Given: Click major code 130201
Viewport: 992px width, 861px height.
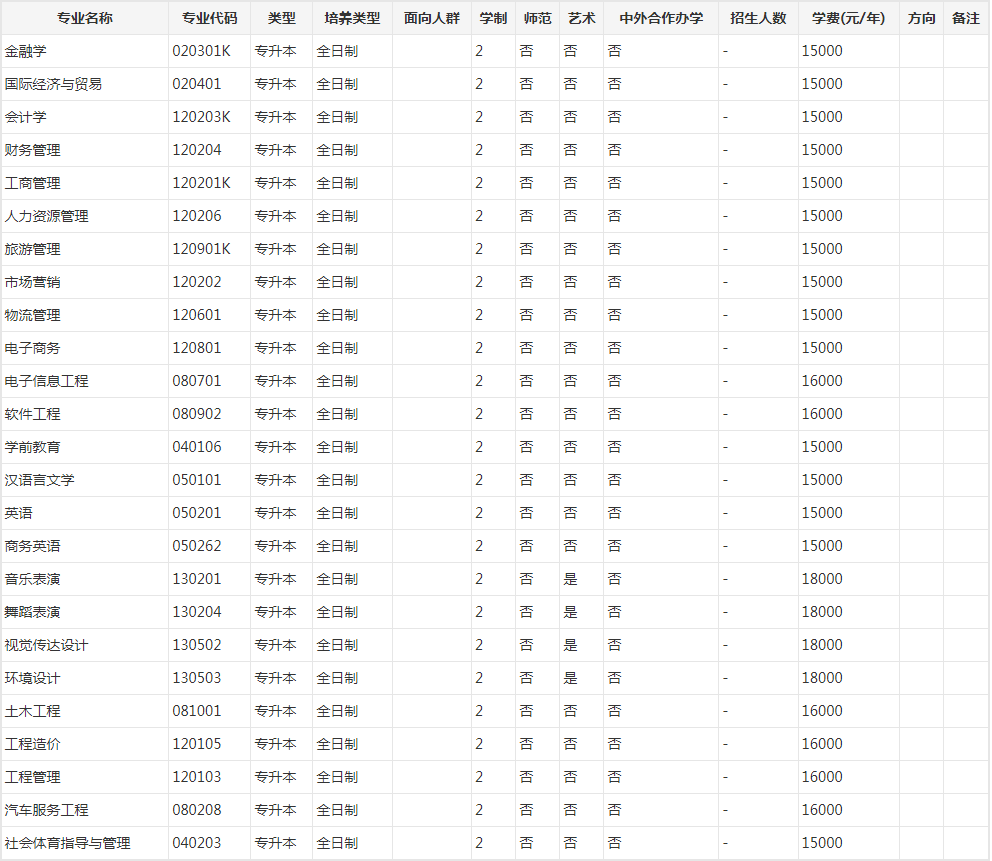Looking at the screenshot, I should (197, 579).
